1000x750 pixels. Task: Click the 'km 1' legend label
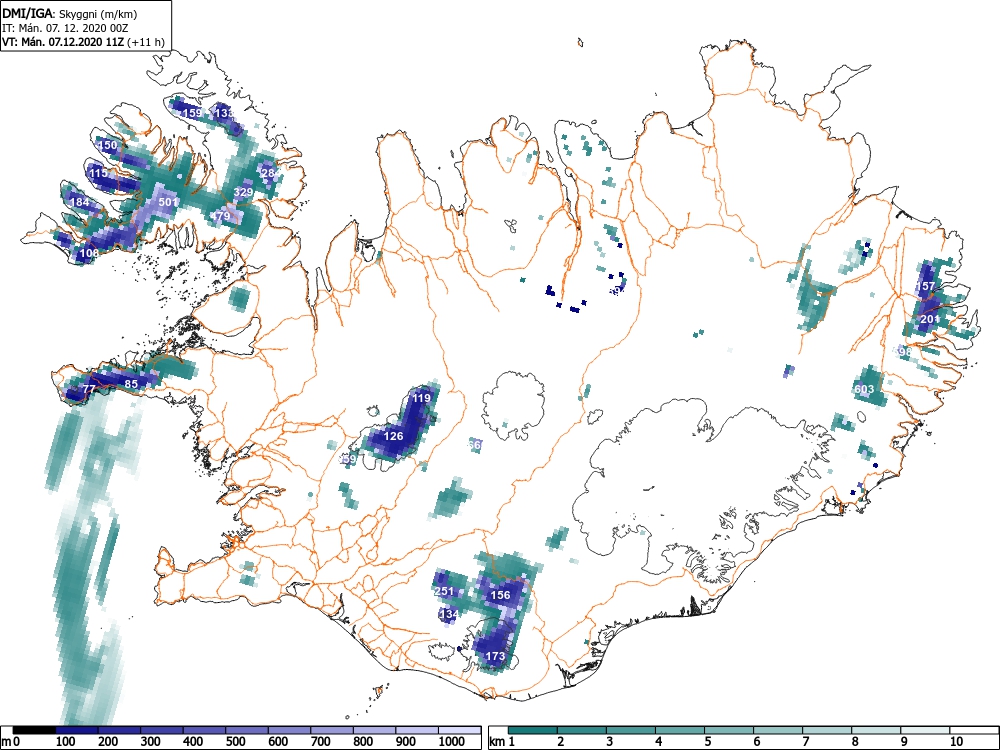503,742
